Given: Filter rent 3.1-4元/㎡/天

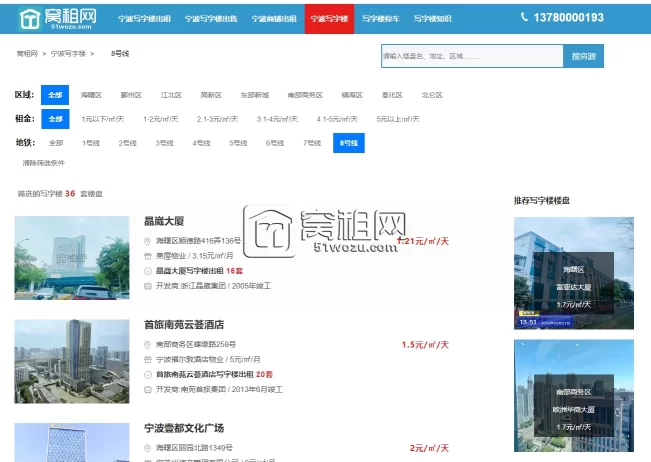Looking at the screenshot, I should click(x=277, y=119).
